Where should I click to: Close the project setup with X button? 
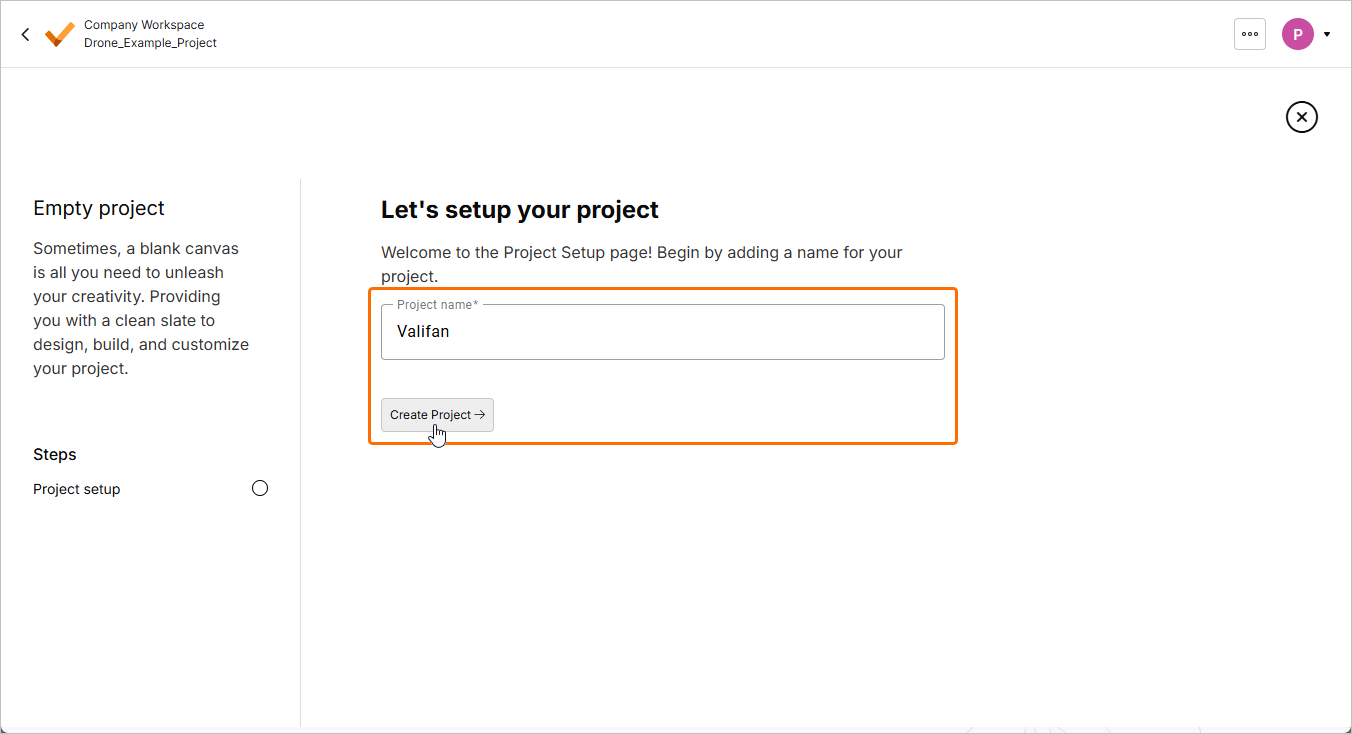click(1301, 117)
